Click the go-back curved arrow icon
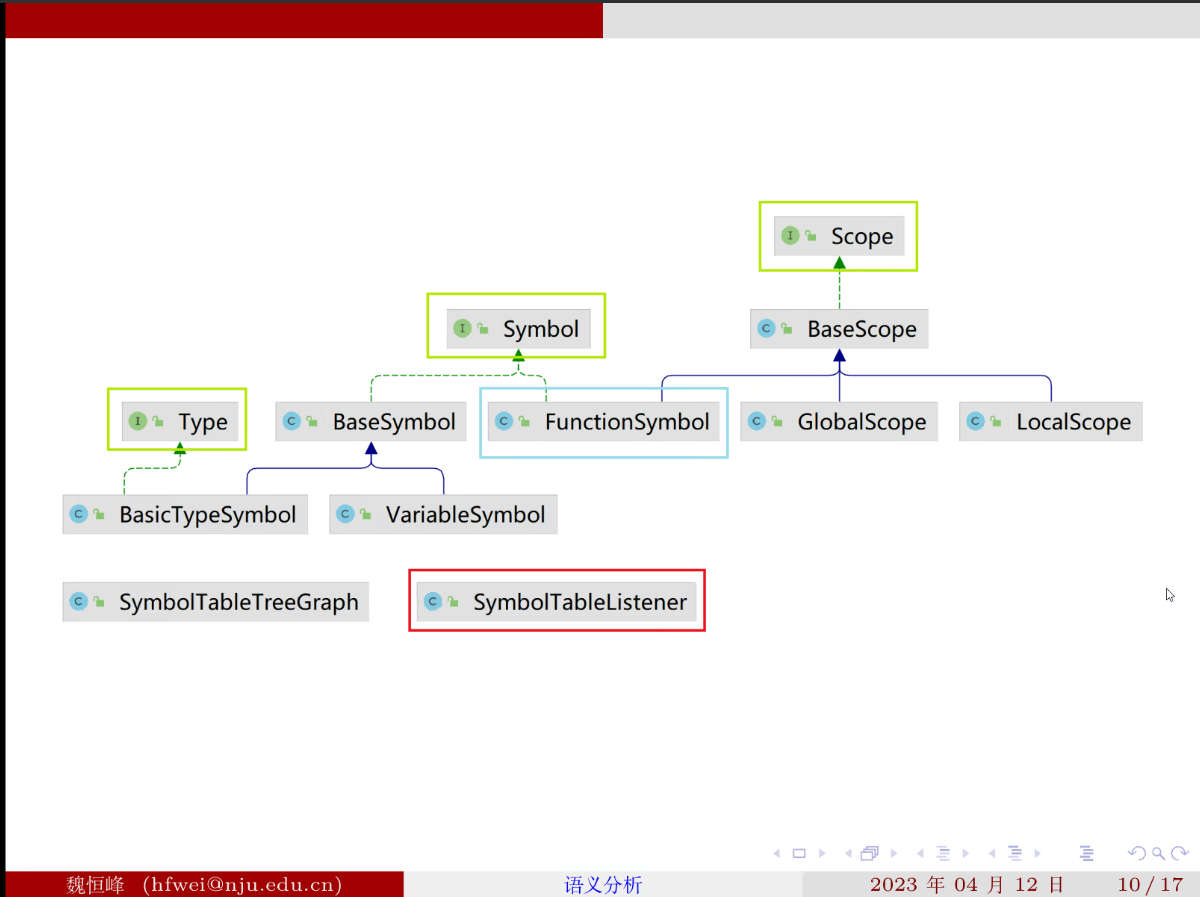 click(x=1136, y=854)
